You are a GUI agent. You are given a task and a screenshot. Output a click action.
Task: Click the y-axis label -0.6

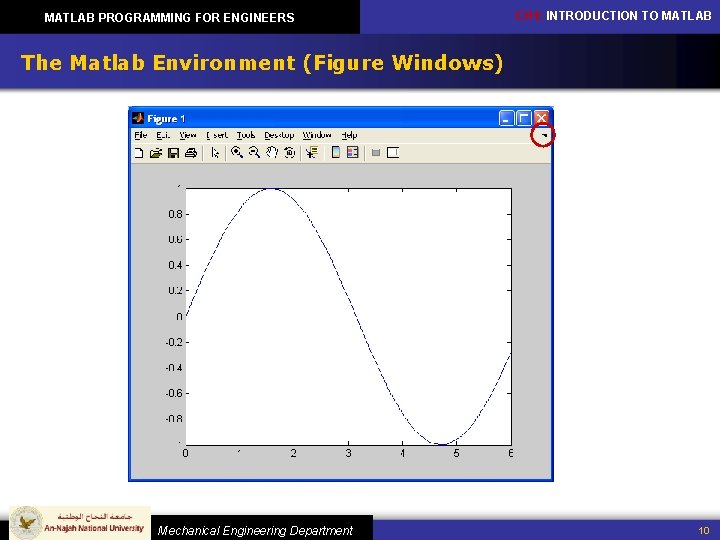tap(174, 394)
